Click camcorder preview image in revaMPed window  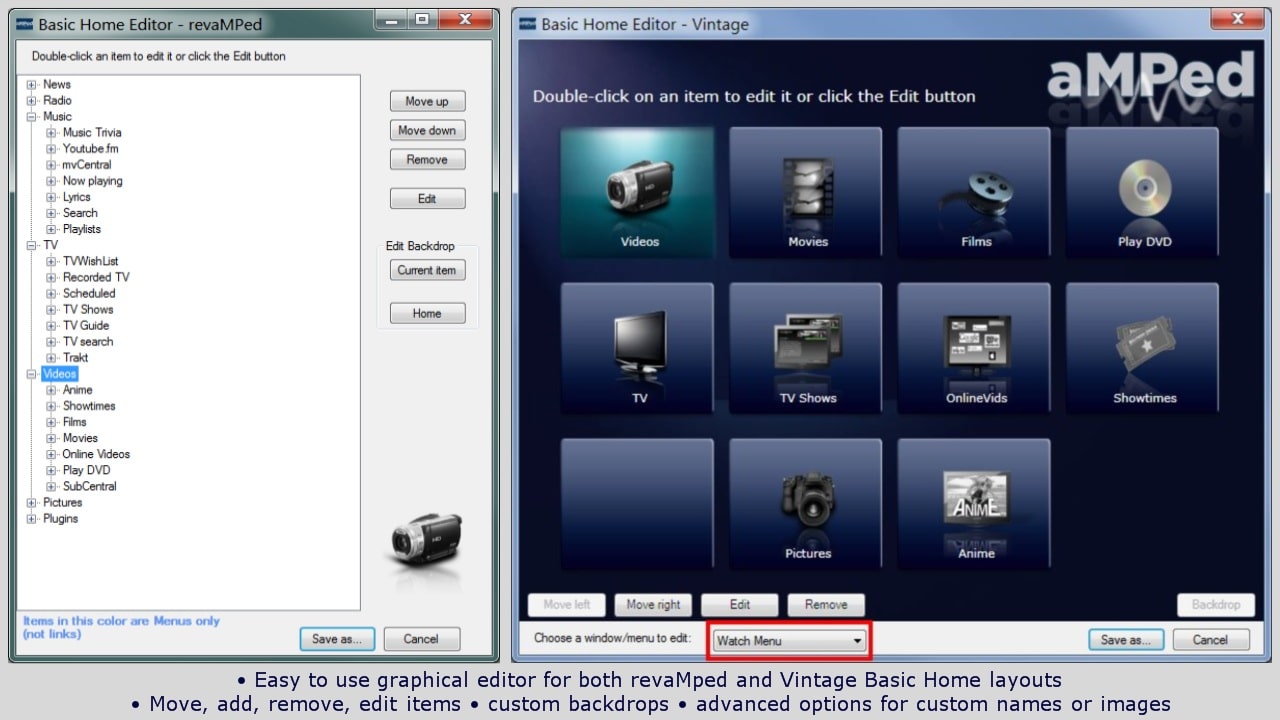click(425, 541)
